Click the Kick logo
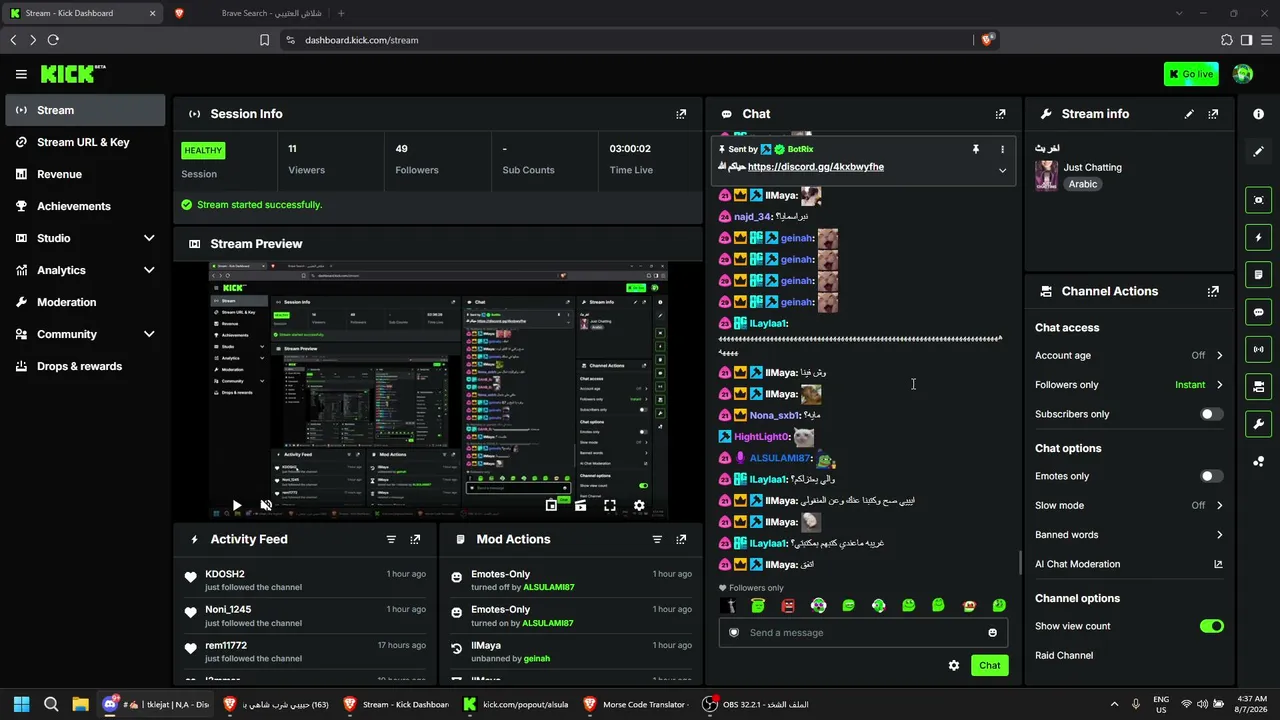This screenshot has height=720, width=1280. 73,74
